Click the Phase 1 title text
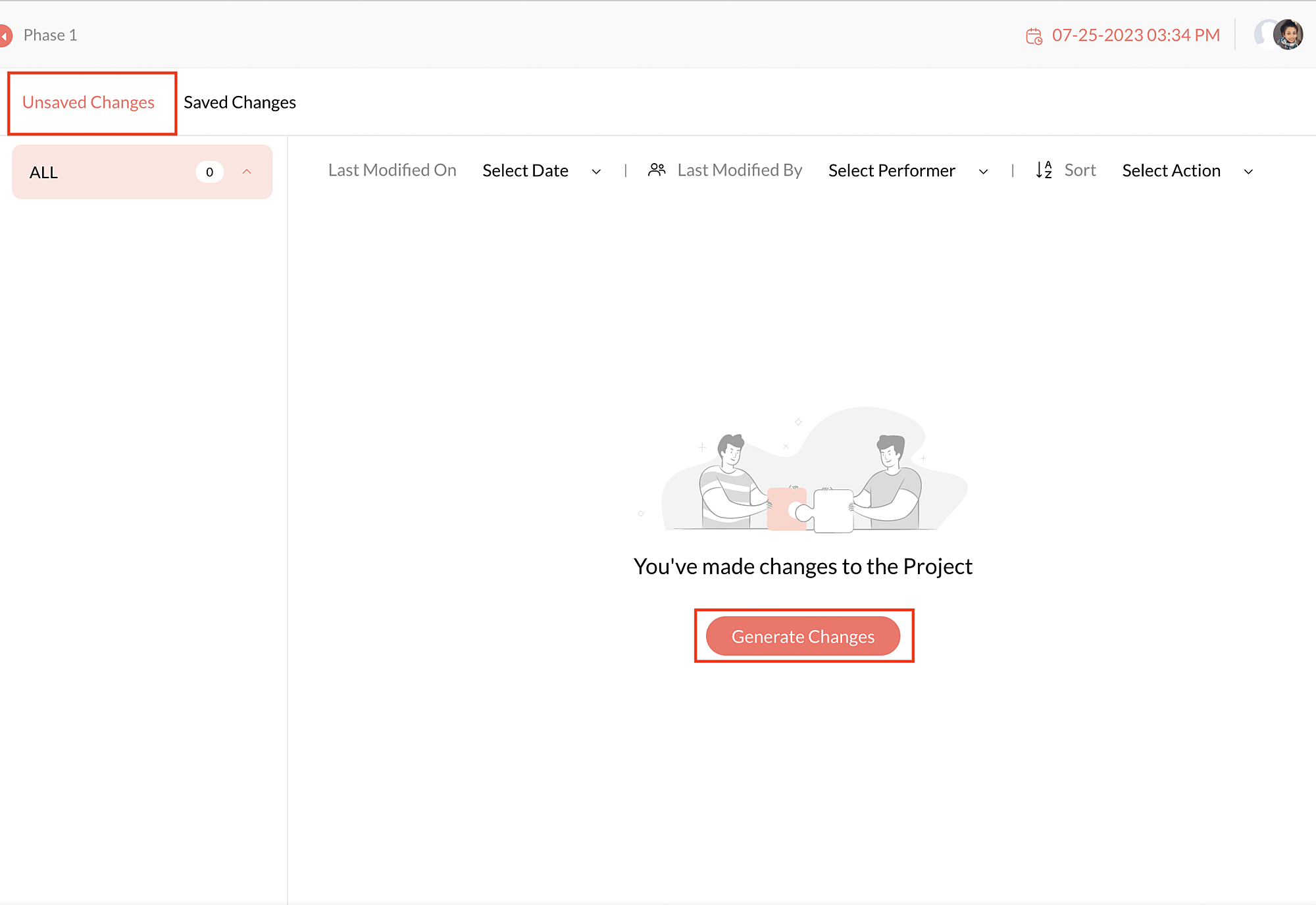The image size is (1316, 905). [x=51, y=36]
